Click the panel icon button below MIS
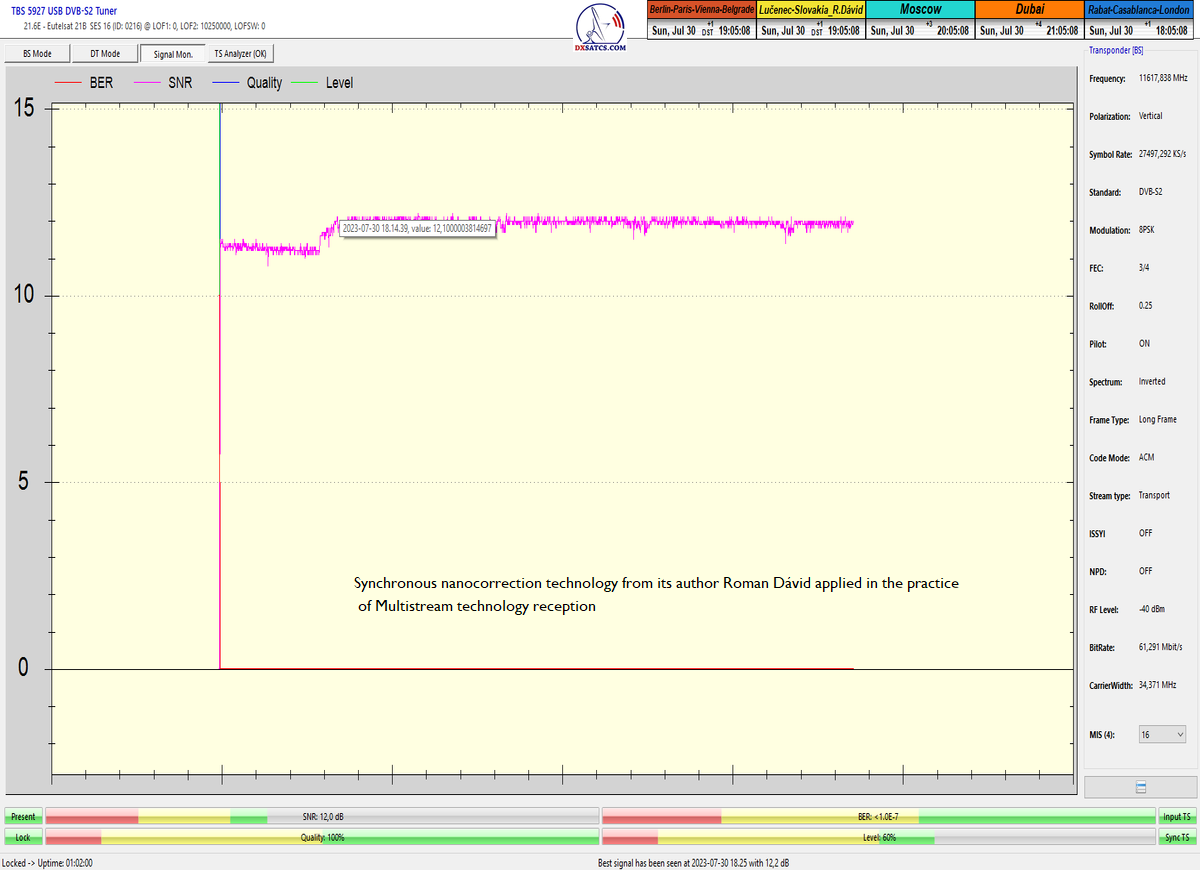The image size is (1200, 870). [1140, 788]
